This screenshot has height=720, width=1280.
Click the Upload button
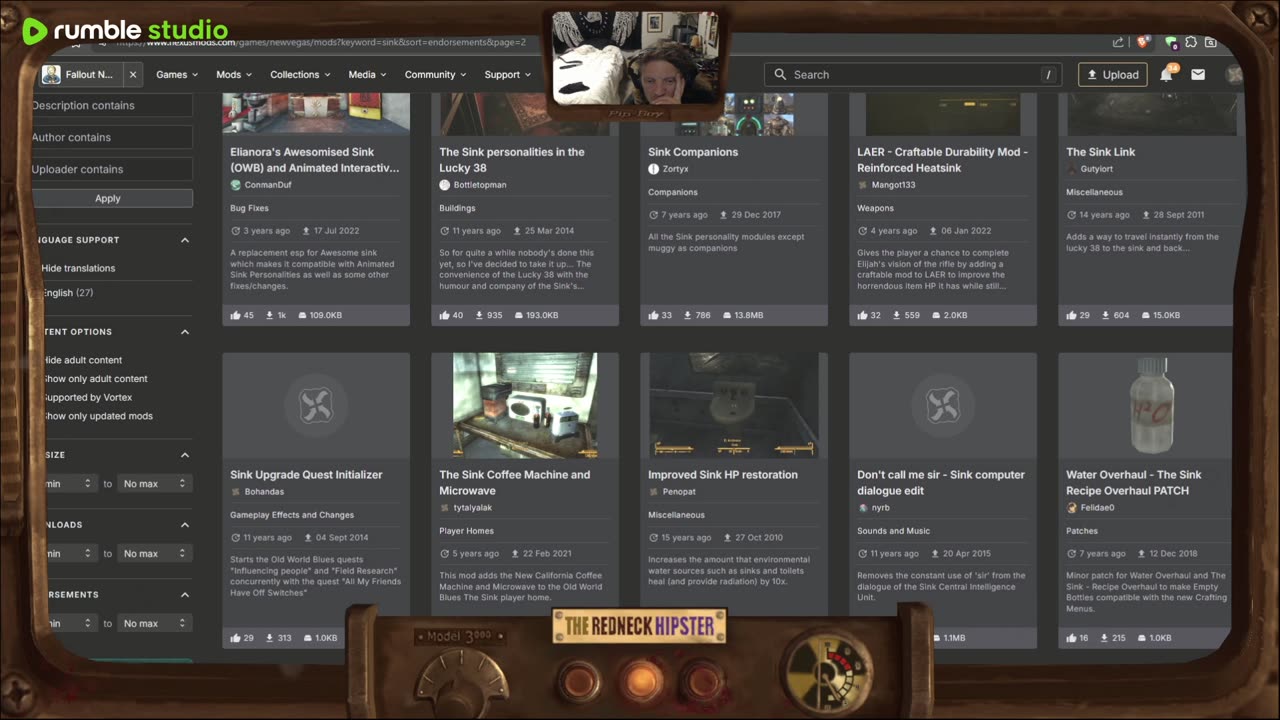[x=1112, y=74]
